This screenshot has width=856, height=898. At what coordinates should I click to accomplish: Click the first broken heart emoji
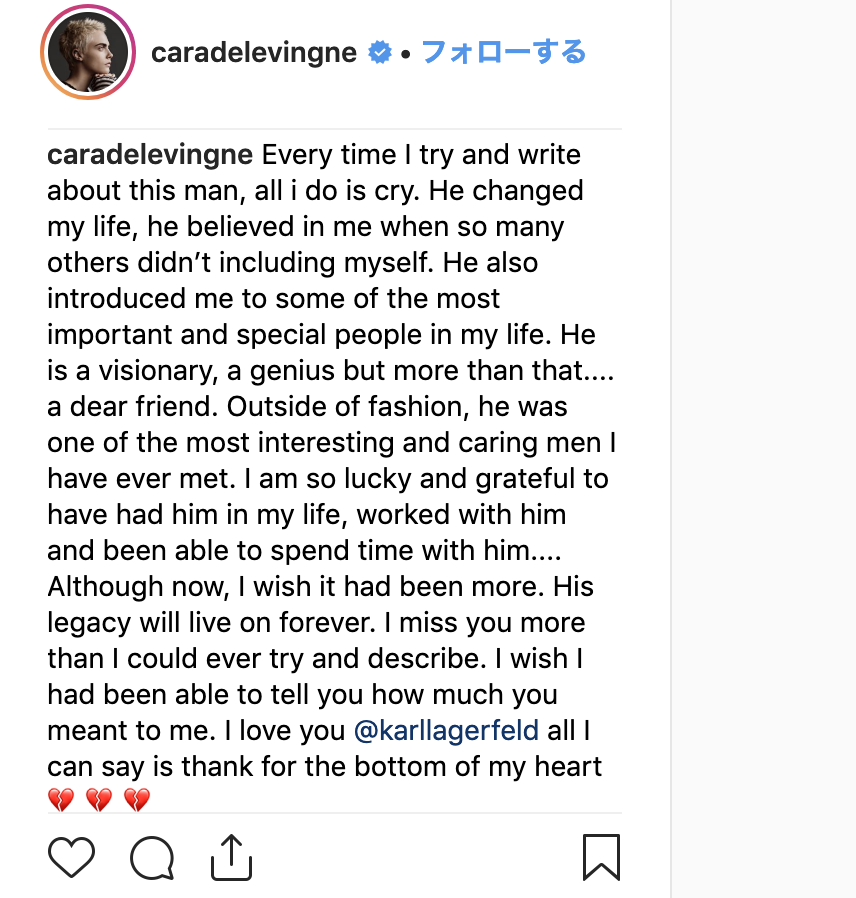click(x=61, y=799)
